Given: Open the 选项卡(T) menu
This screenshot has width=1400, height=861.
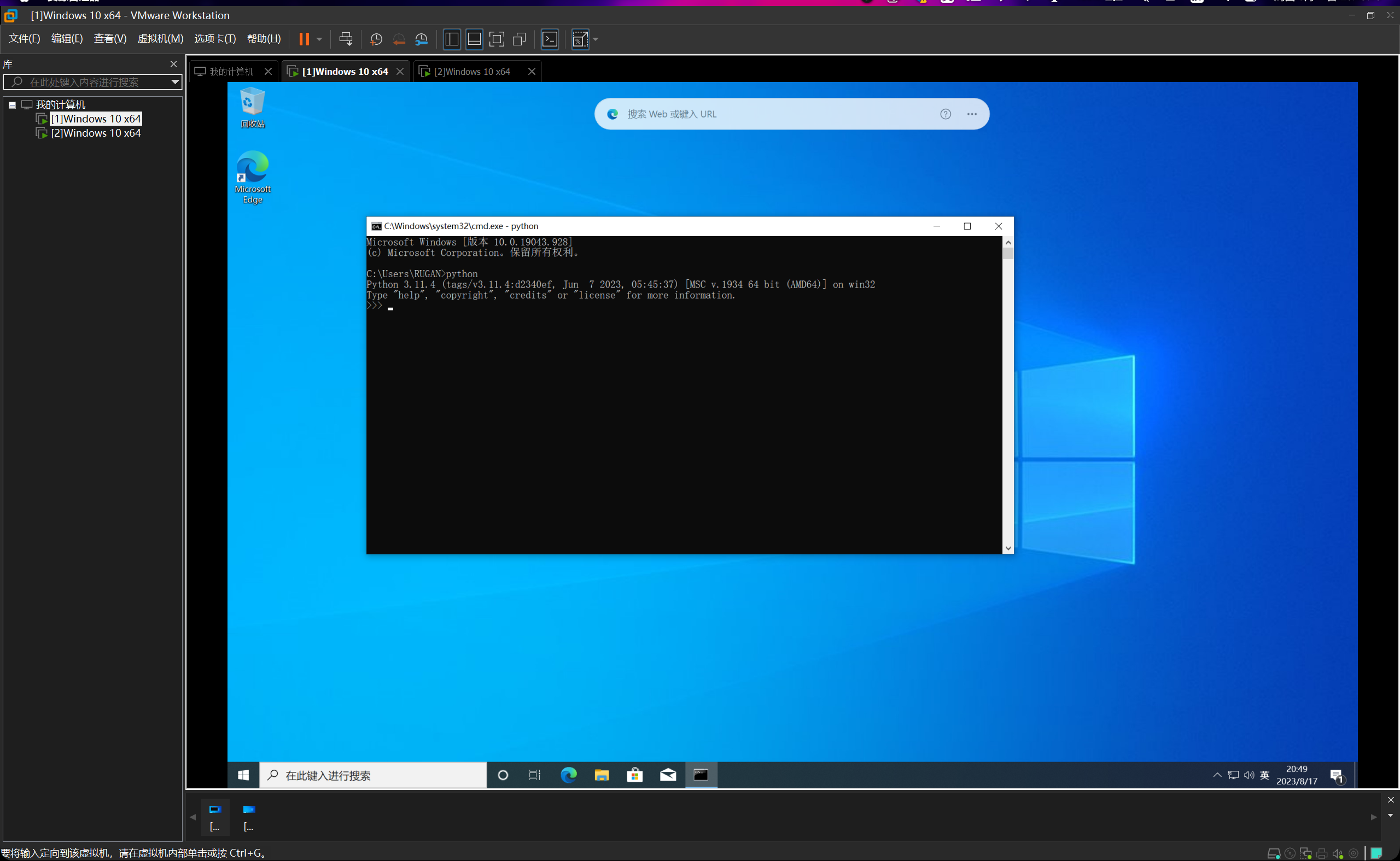Looking at the screenshot, I should point(215,38).
